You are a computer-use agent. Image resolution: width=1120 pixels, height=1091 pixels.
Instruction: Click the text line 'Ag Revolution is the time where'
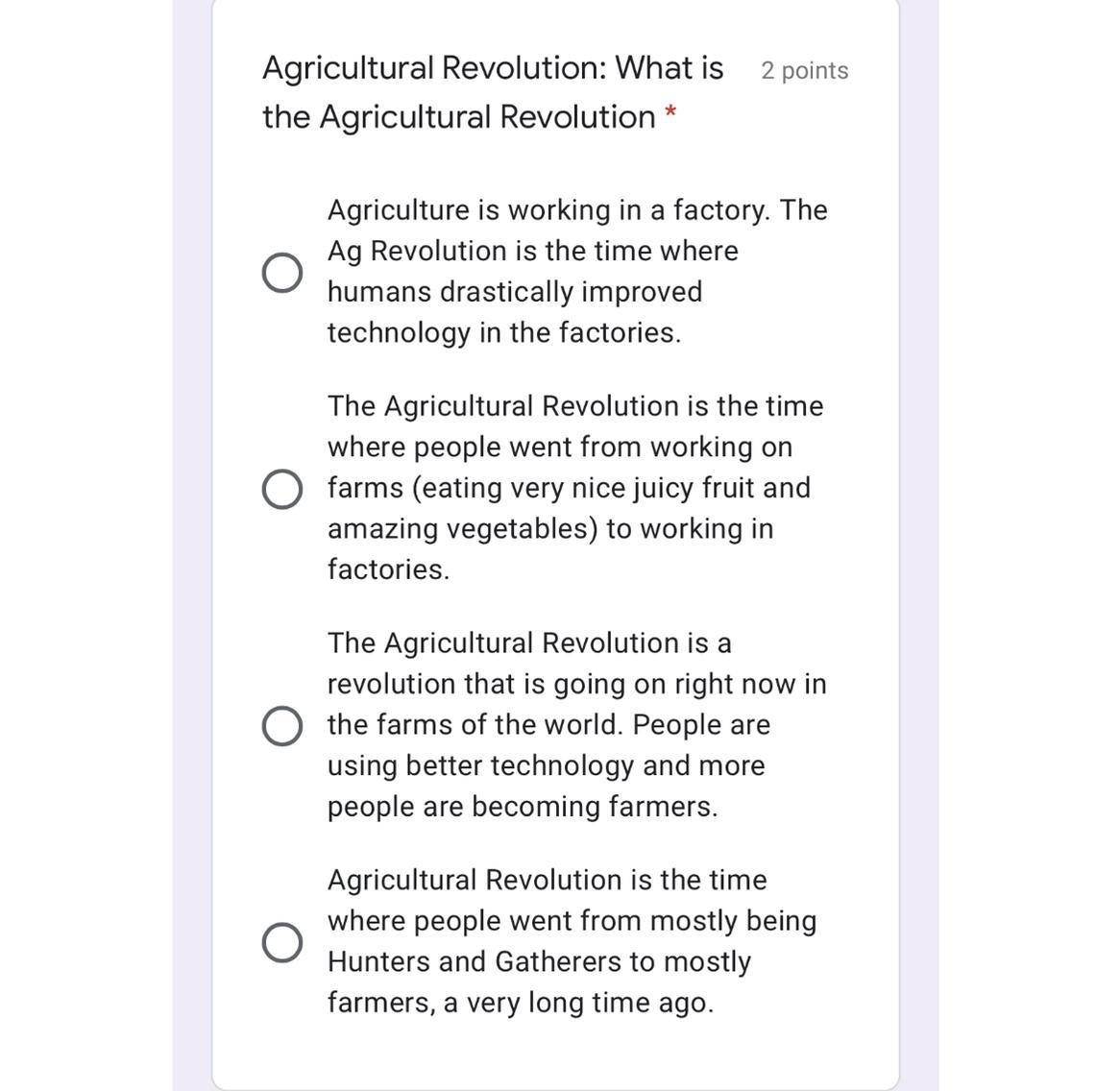coord(533,252)
